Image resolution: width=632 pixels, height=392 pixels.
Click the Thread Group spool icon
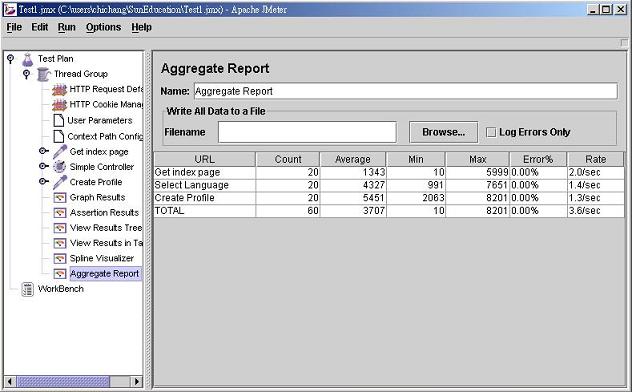tap(43, 74)
